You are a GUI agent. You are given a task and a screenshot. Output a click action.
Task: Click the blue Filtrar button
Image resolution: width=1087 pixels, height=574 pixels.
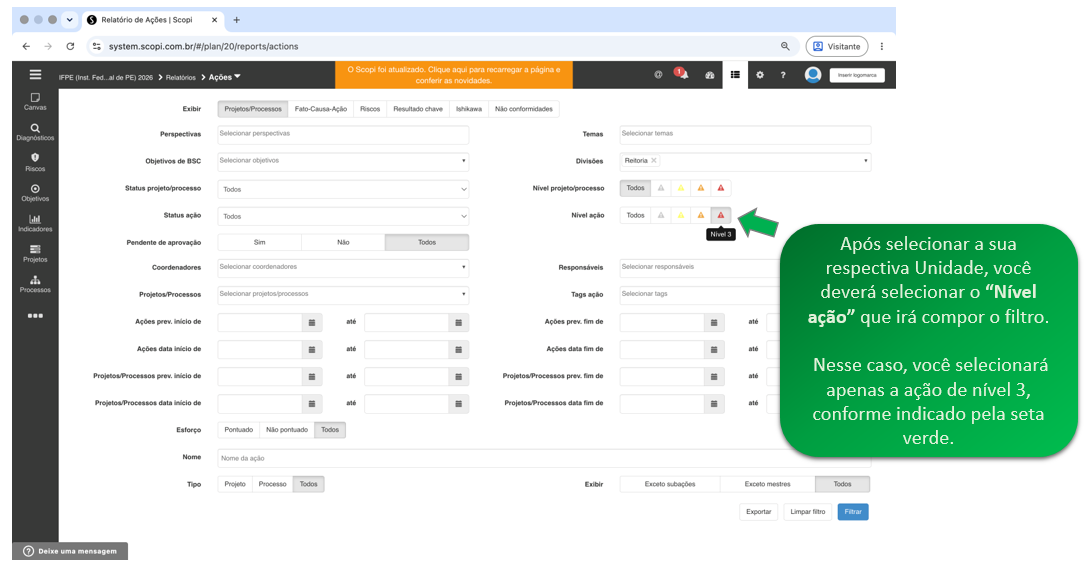(853, 512)
